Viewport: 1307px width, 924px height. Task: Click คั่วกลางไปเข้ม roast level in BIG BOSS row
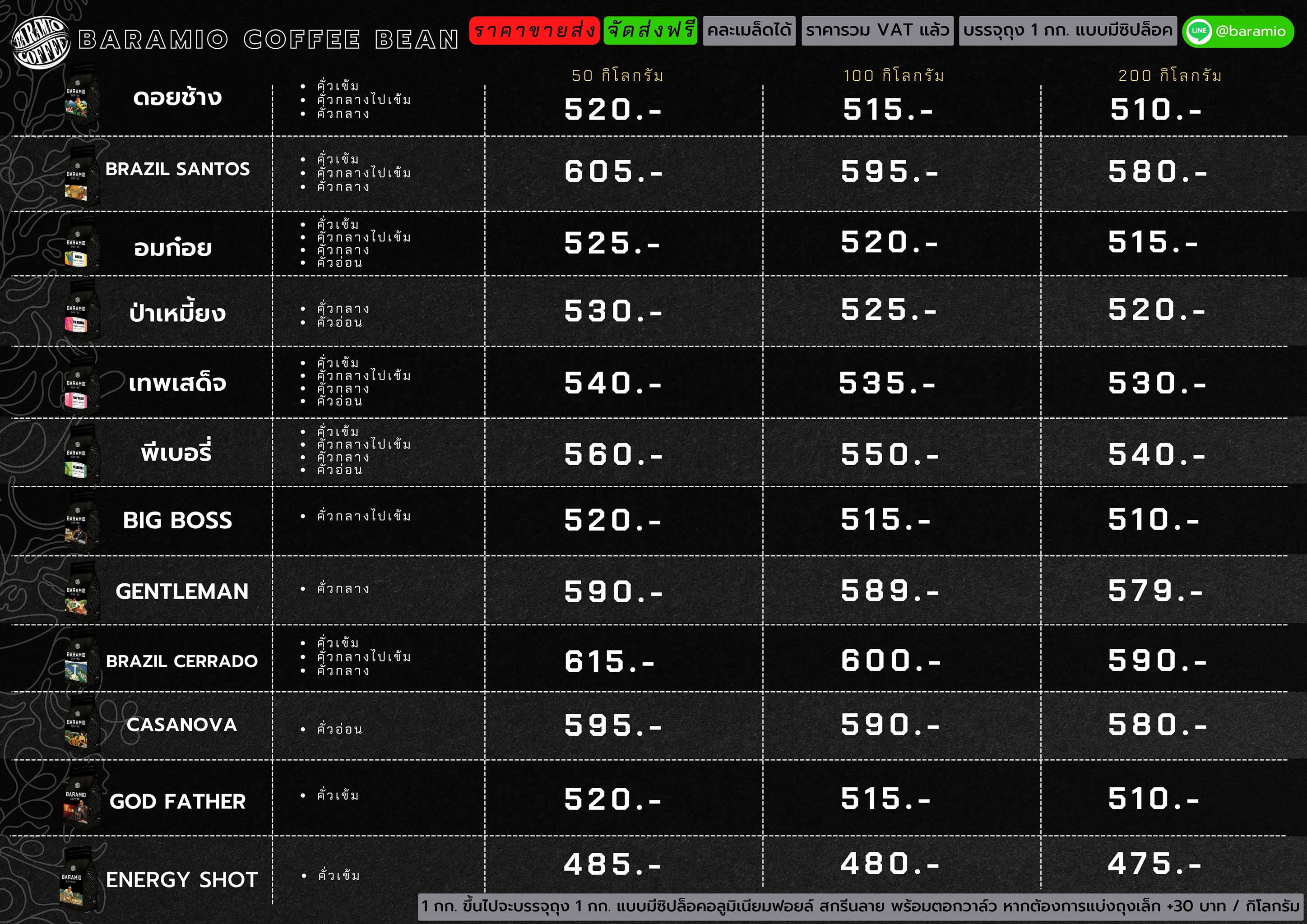pos(364,516)
